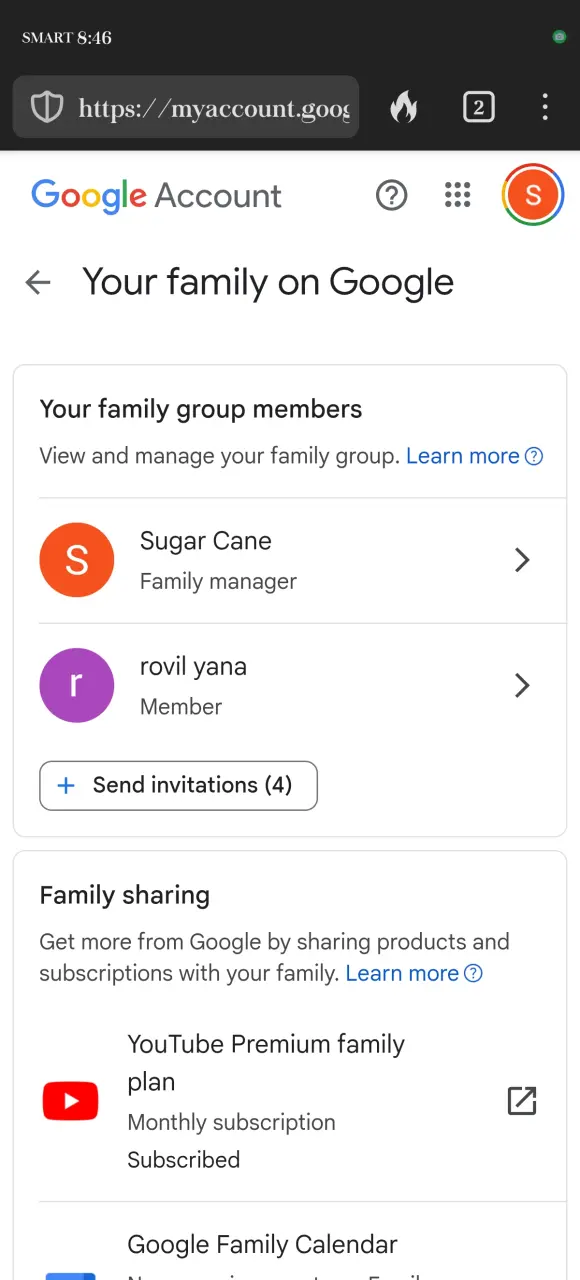580x1280 pixels.
Task: Open the Google Account help icon
Action: click(391, 195)
